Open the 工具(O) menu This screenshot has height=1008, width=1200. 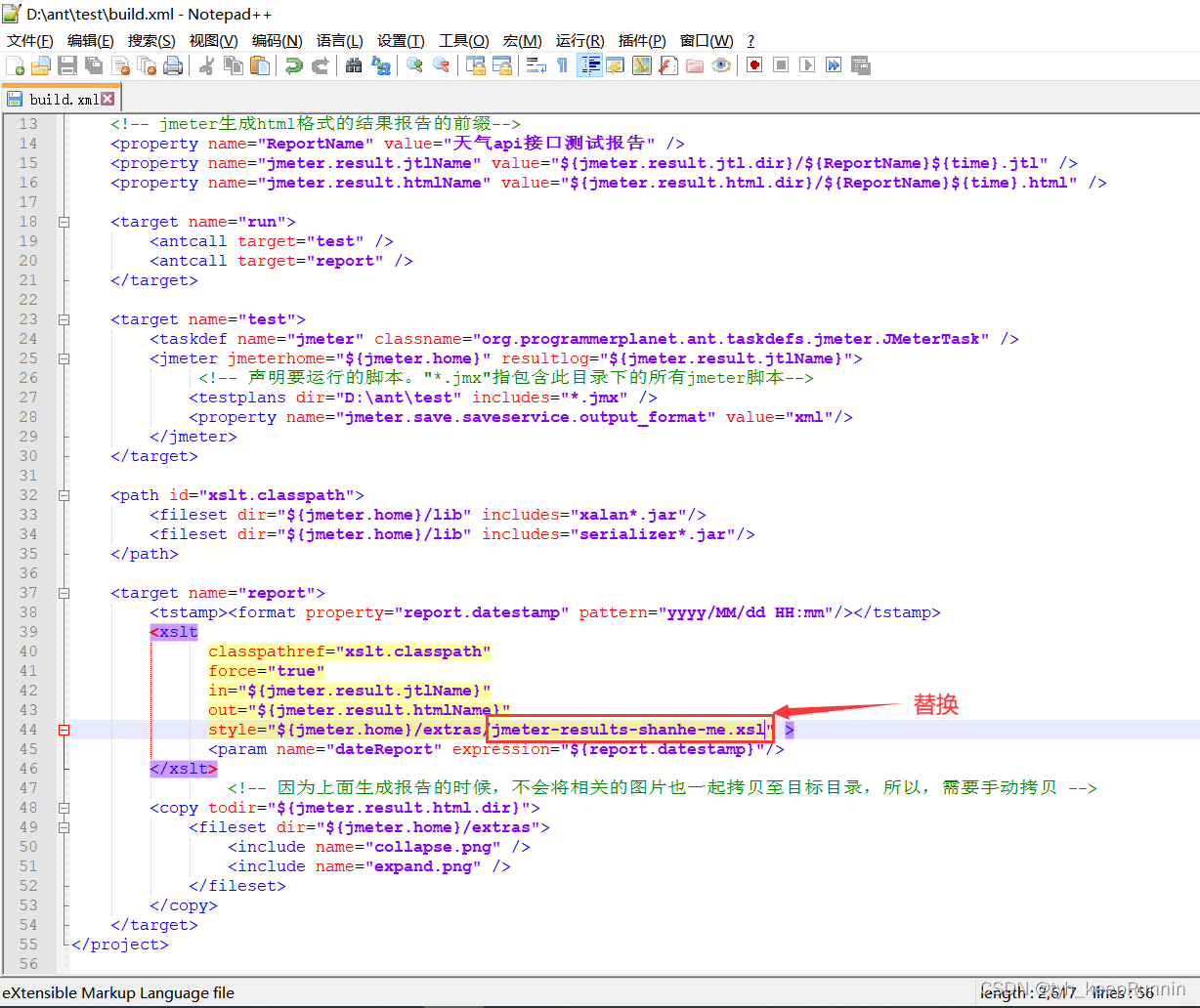click(x=464, y=40)
